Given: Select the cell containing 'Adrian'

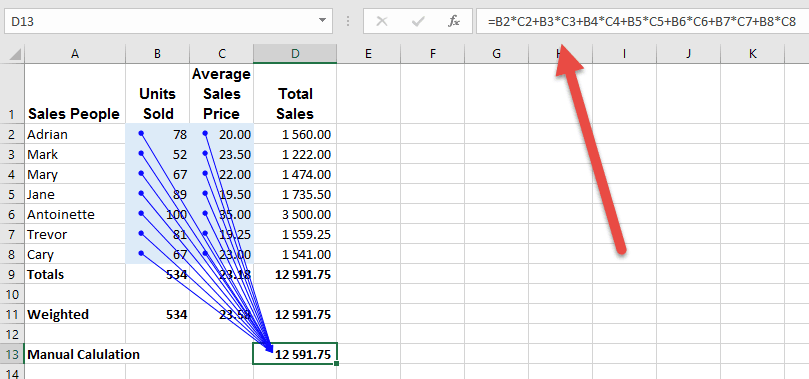Looking at the screenshot, I should click(75, 134).
